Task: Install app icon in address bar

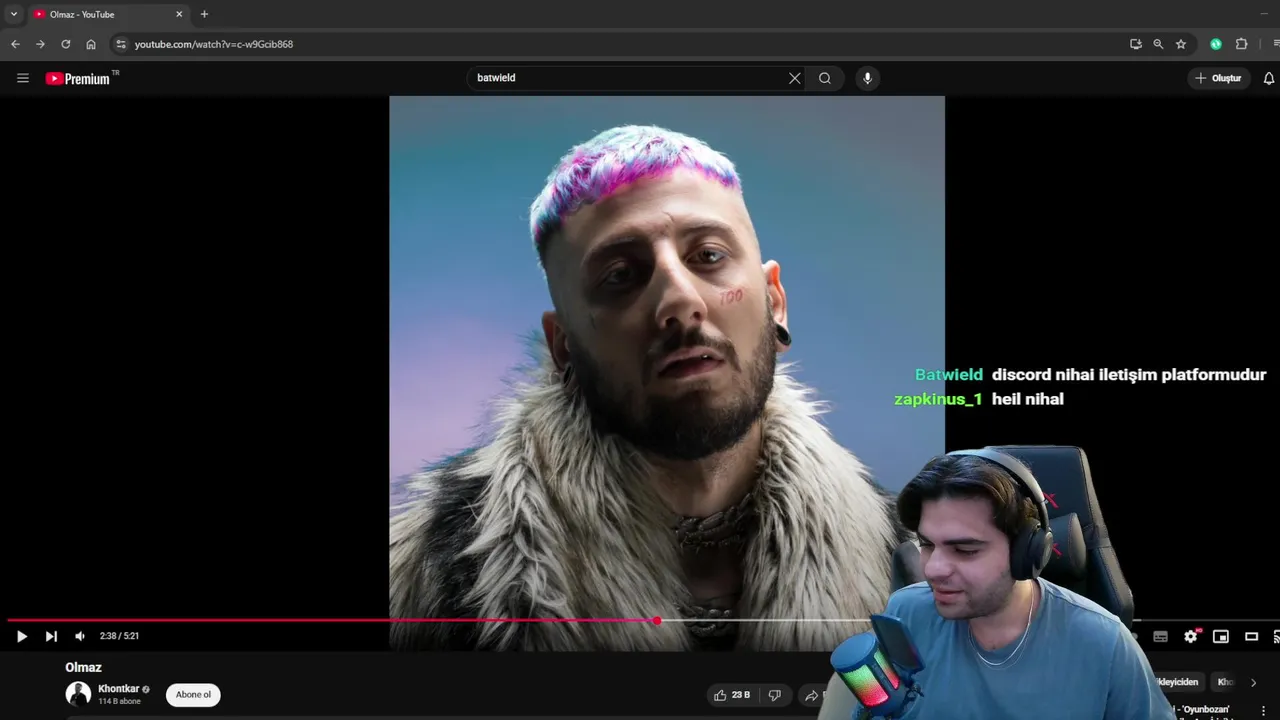Action: click(x=1136, y=44)
